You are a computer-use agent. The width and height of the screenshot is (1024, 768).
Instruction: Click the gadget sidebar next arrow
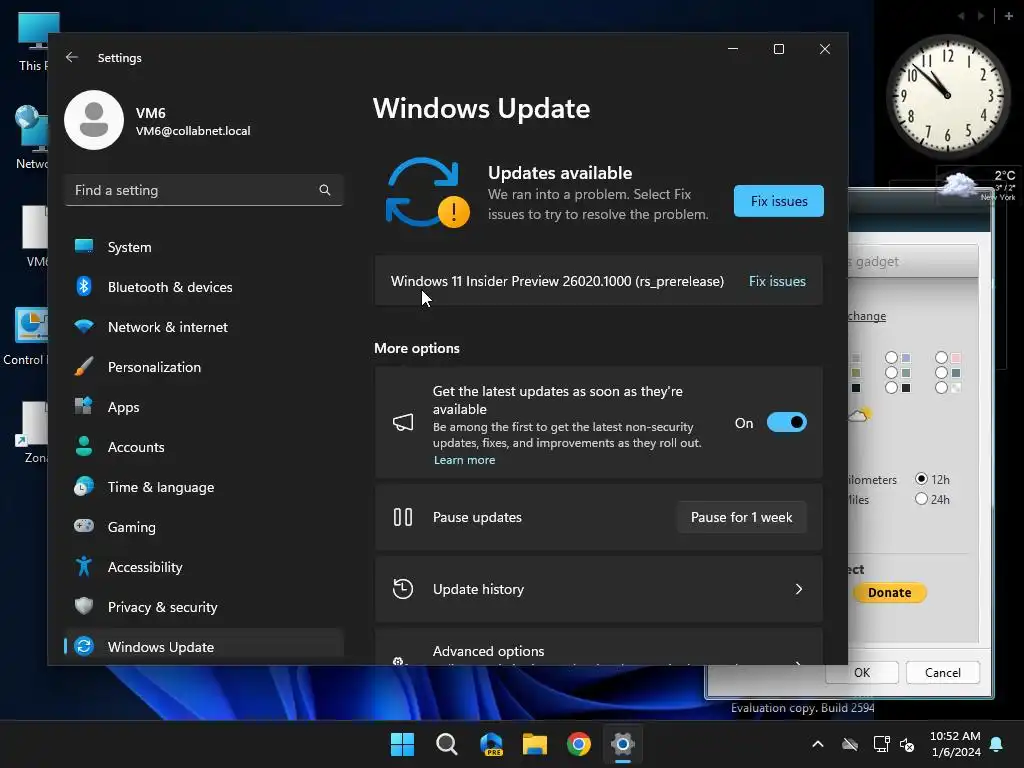981,16
